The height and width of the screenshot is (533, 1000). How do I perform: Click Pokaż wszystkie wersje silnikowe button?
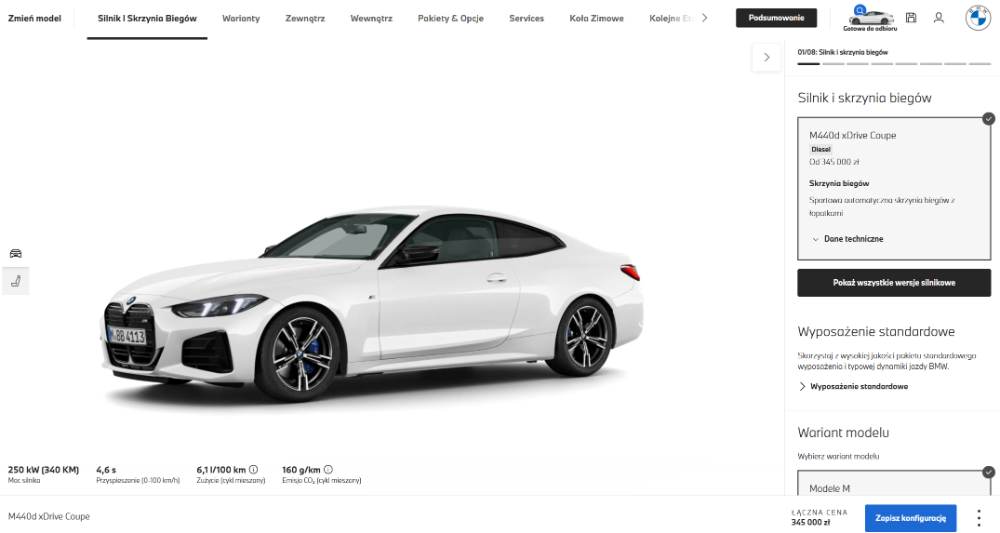894,282
